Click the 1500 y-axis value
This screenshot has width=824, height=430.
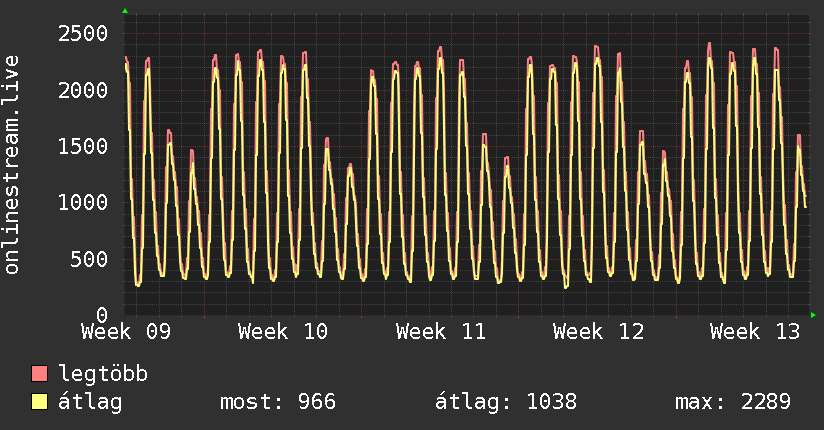coord(83,147)
